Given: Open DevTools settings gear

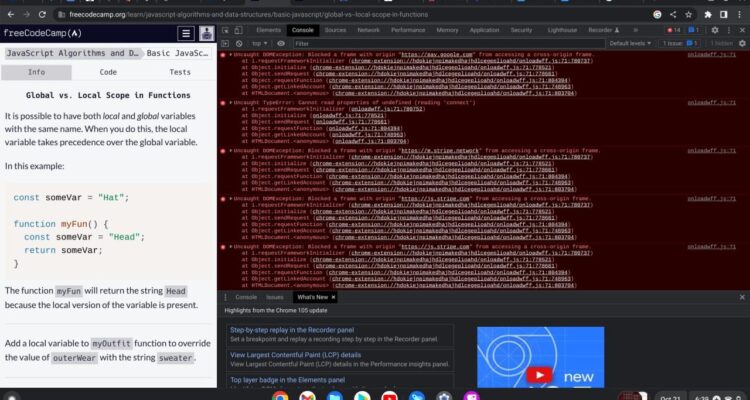Looking at the screenshot, I should click(x=715, y=30).
